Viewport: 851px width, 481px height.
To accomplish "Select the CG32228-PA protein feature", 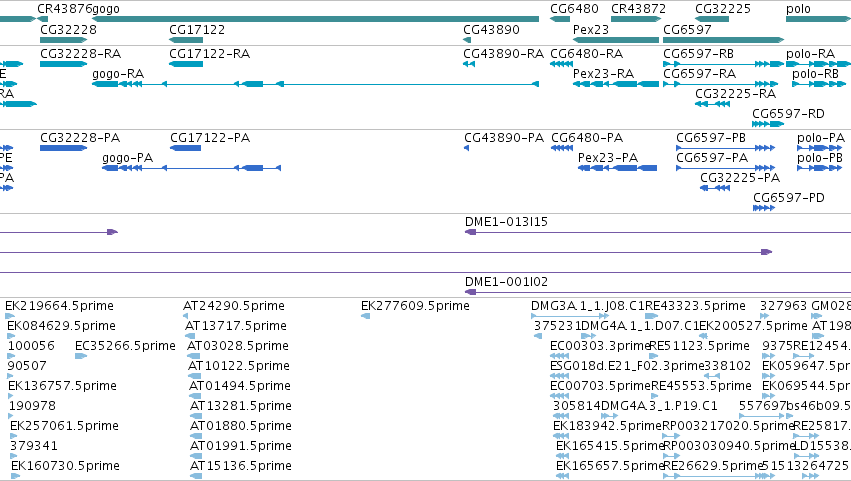I will pos(63,148).
